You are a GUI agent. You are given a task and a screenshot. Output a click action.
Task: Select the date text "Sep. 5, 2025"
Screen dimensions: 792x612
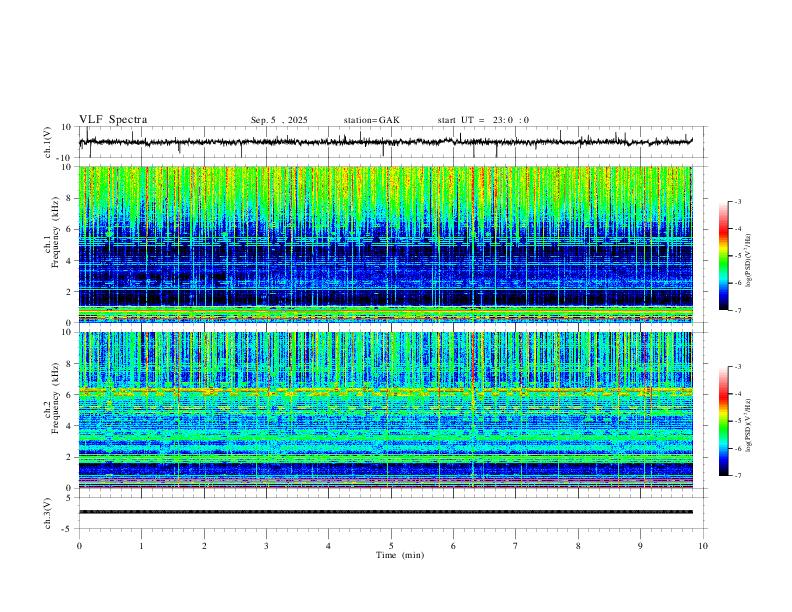(279, 120)
